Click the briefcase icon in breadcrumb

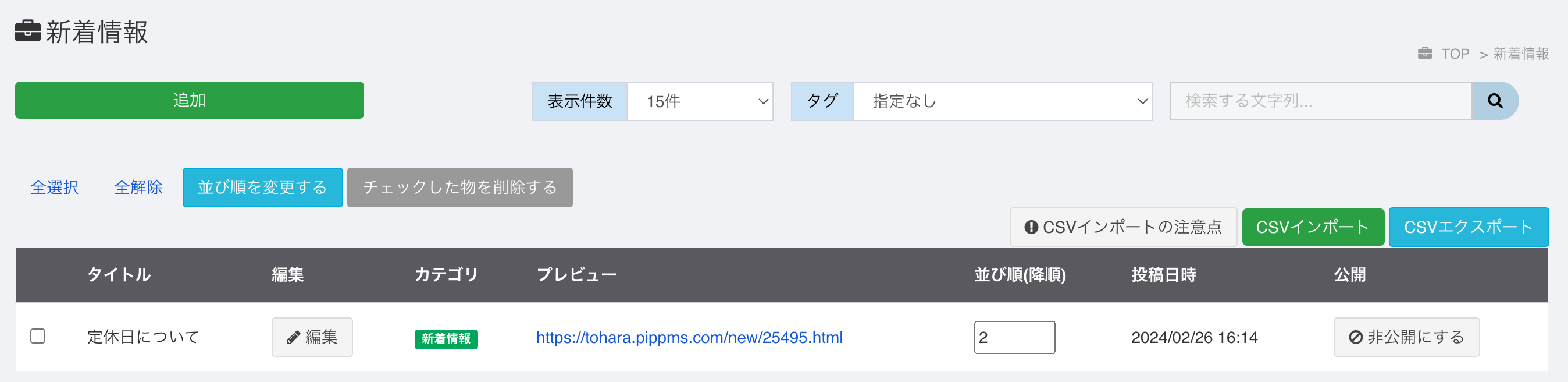coord(1425,54)
